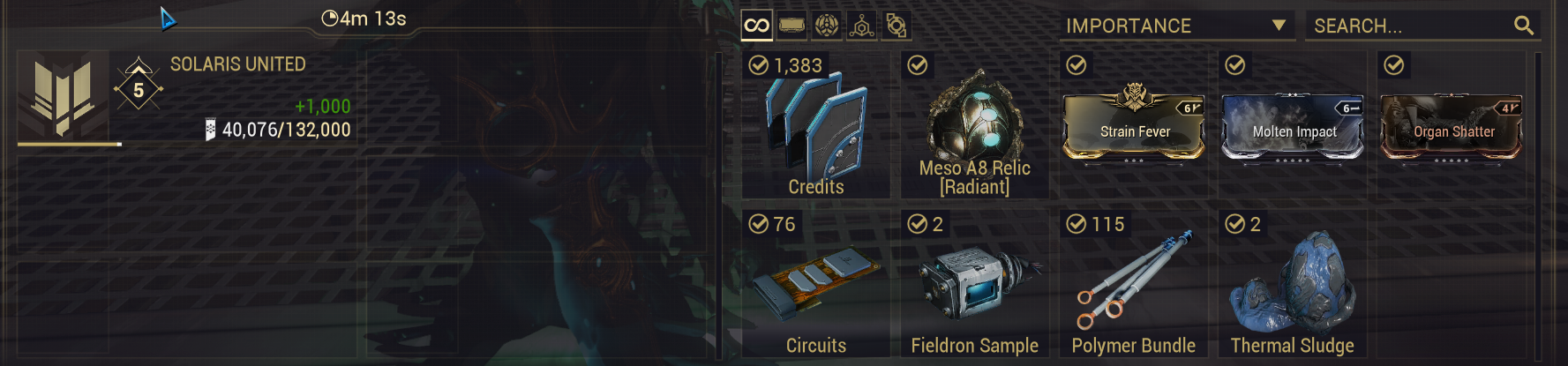This screenshot has width=1568, height=366.
Task: Click the IMPORTANCE dropdown arrow
Action: pyautogui.click(x=1279, y=26)
